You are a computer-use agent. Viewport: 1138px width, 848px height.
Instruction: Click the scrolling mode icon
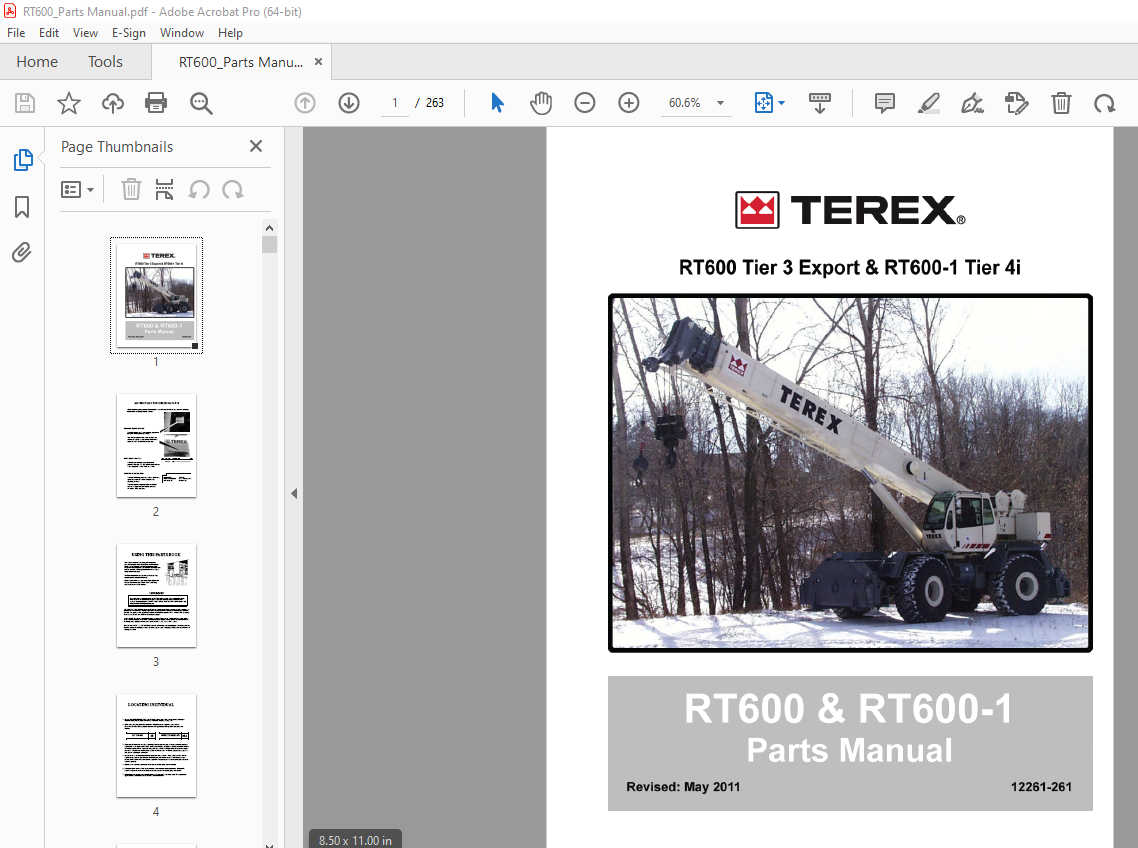(819, 103)
